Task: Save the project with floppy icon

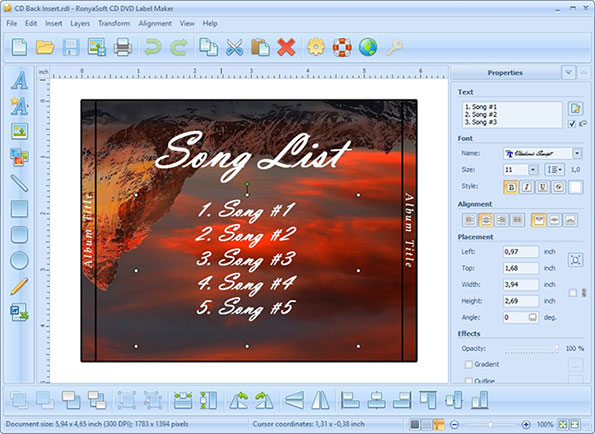Action: point(71,47)
